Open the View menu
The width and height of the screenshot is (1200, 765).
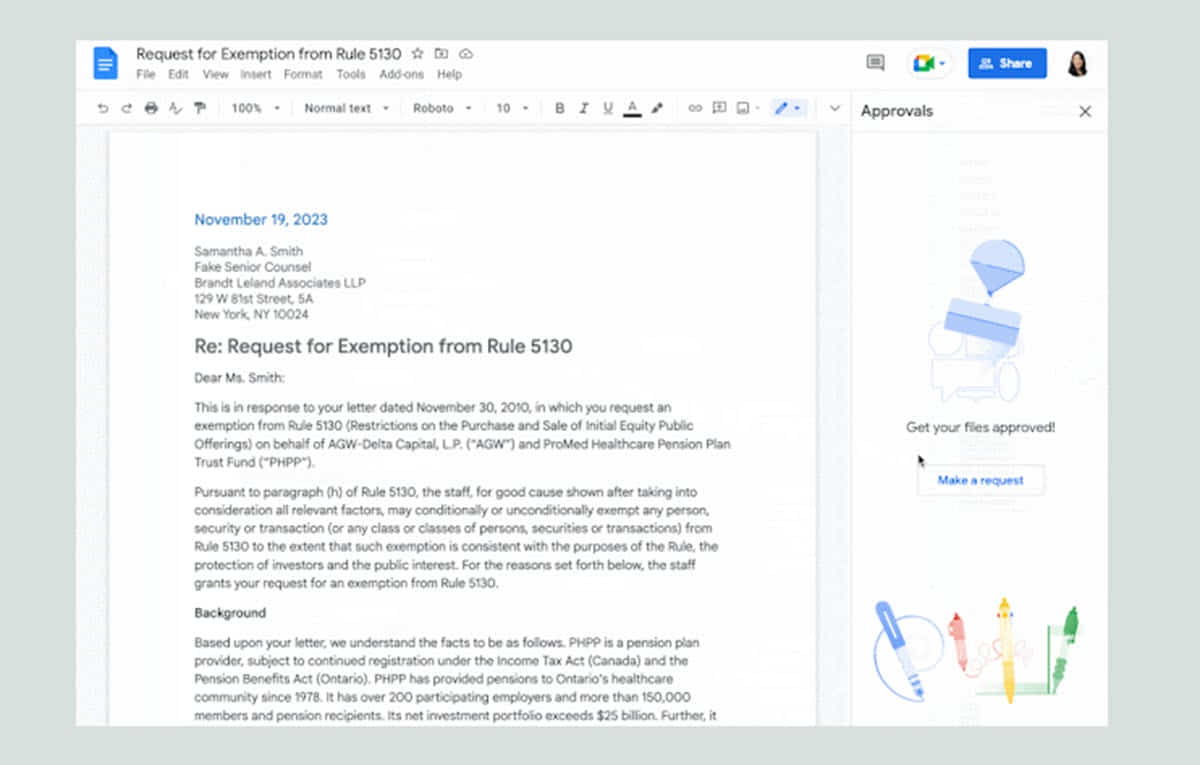pos(215,74)
